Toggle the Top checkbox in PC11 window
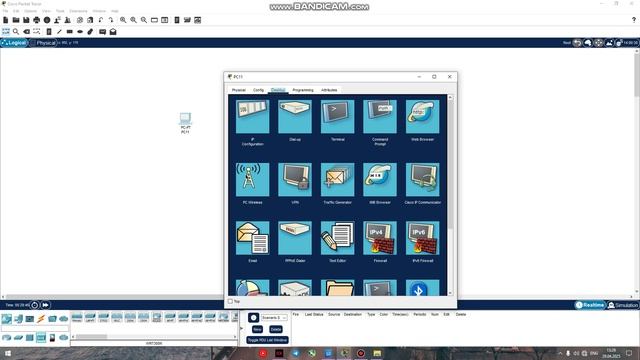 coord(230,301)
